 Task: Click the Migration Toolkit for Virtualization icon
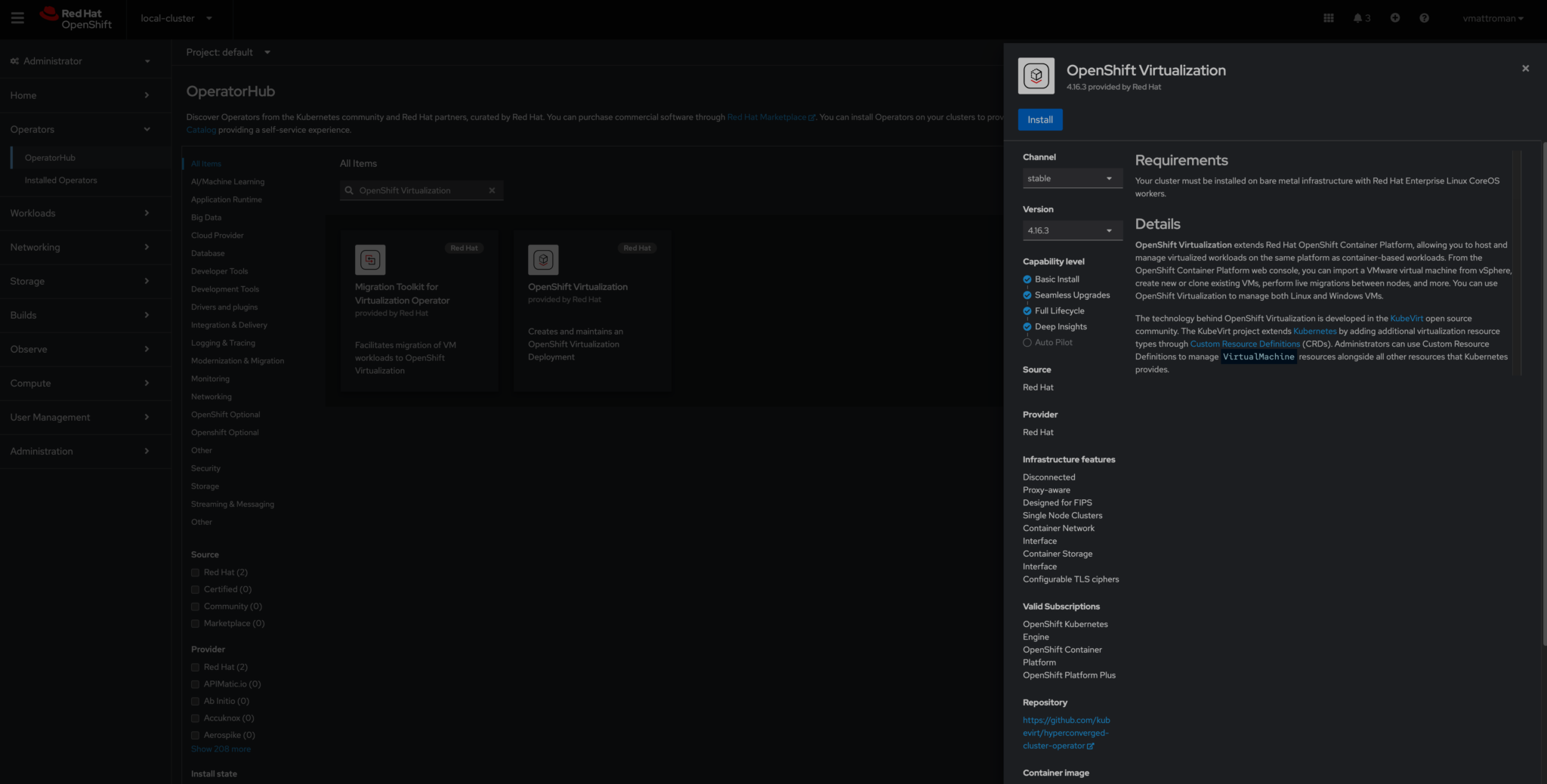(370, 260)
